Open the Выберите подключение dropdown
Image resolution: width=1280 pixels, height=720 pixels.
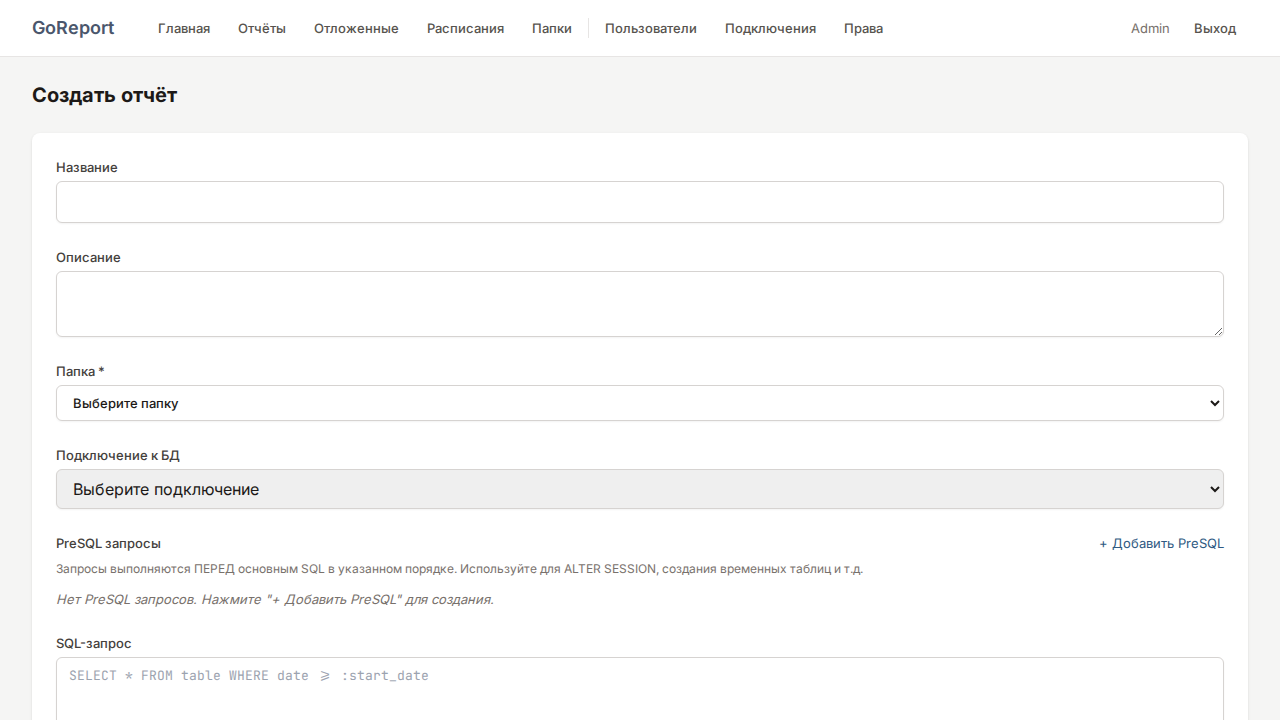click(x=640, y=489)
